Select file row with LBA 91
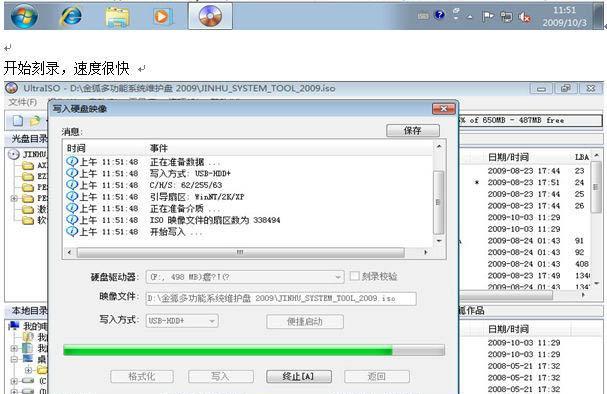 point(525,240)
